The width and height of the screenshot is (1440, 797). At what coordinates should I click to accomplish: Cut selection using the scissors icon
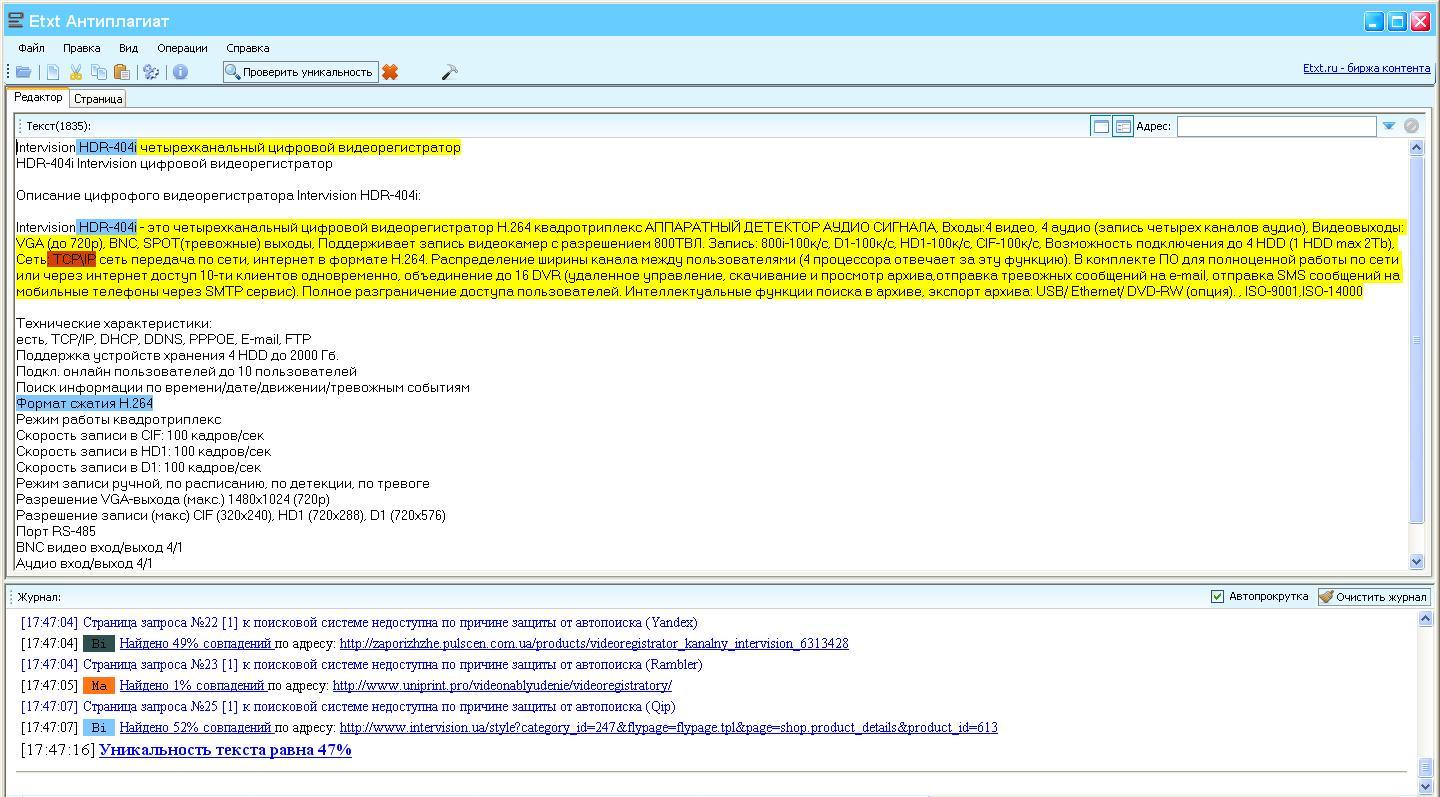click(x=76, y=72)
